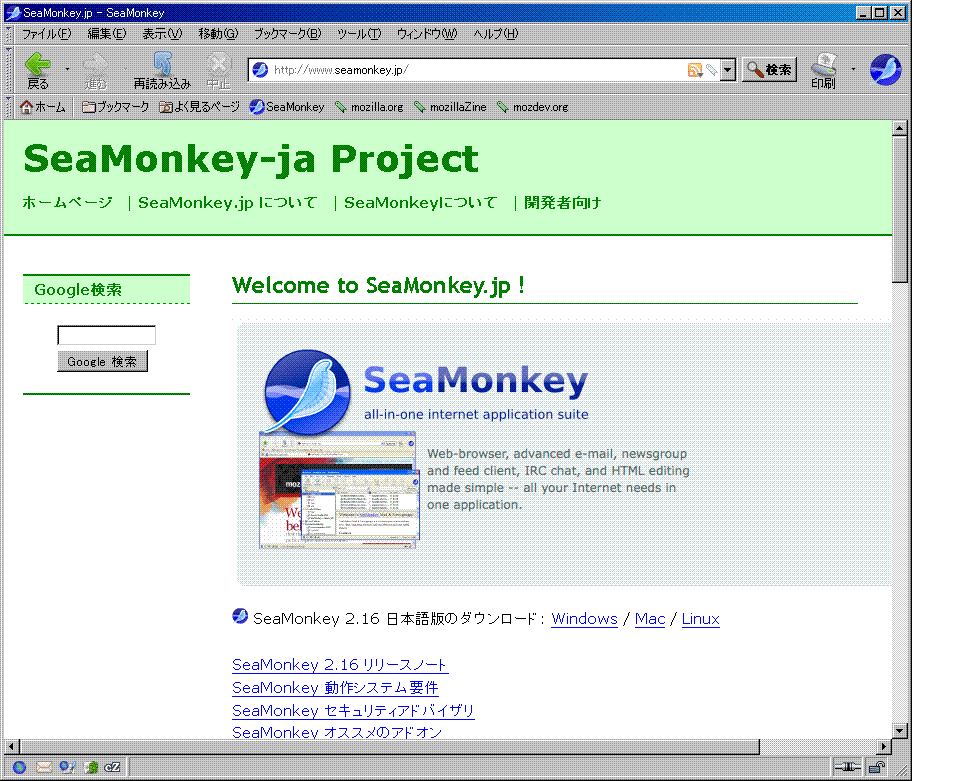This screenshot has width=960, height=781.
Task: Open the 移動(G) menu
Action: [x=218, y=34]
